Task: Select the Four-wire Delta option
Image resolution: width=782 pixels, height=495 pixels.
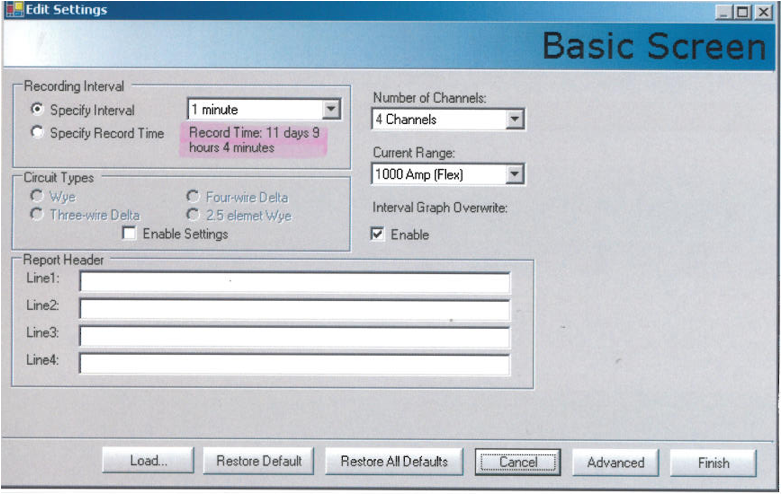Action: pos(193,196)
